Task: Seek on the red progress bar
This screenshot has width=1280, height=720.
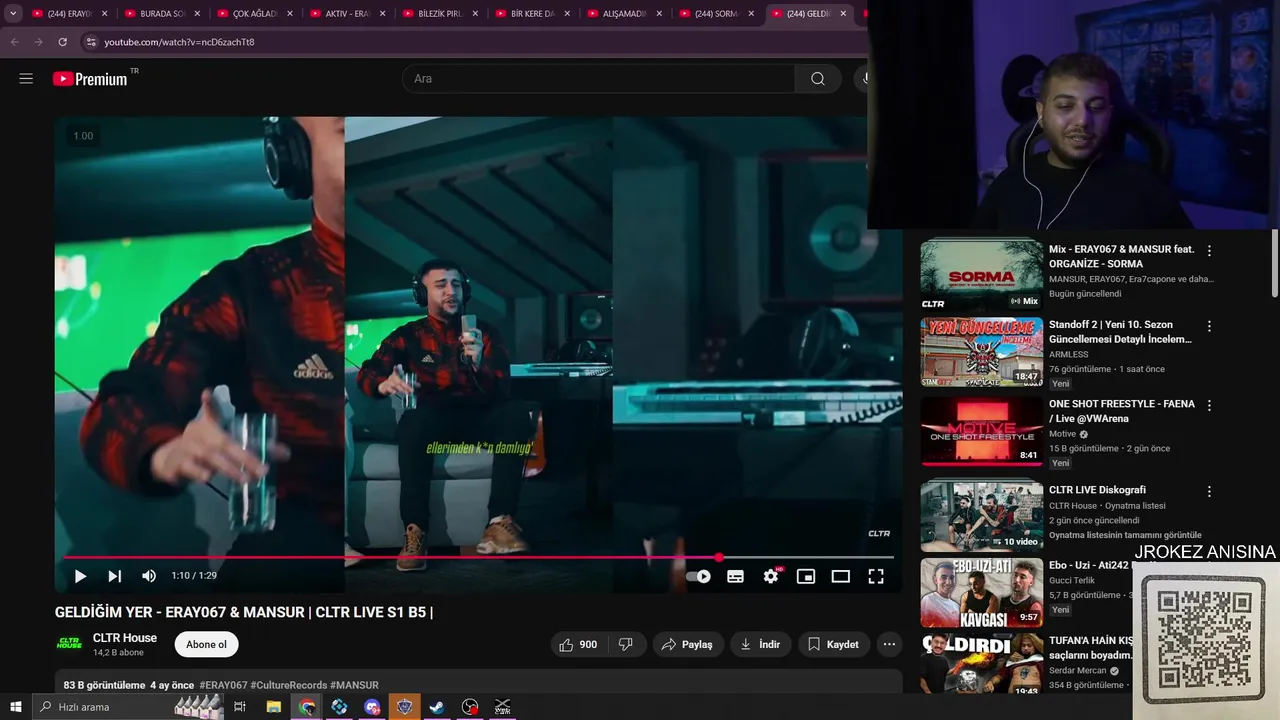Action: (x=479, y=557)
